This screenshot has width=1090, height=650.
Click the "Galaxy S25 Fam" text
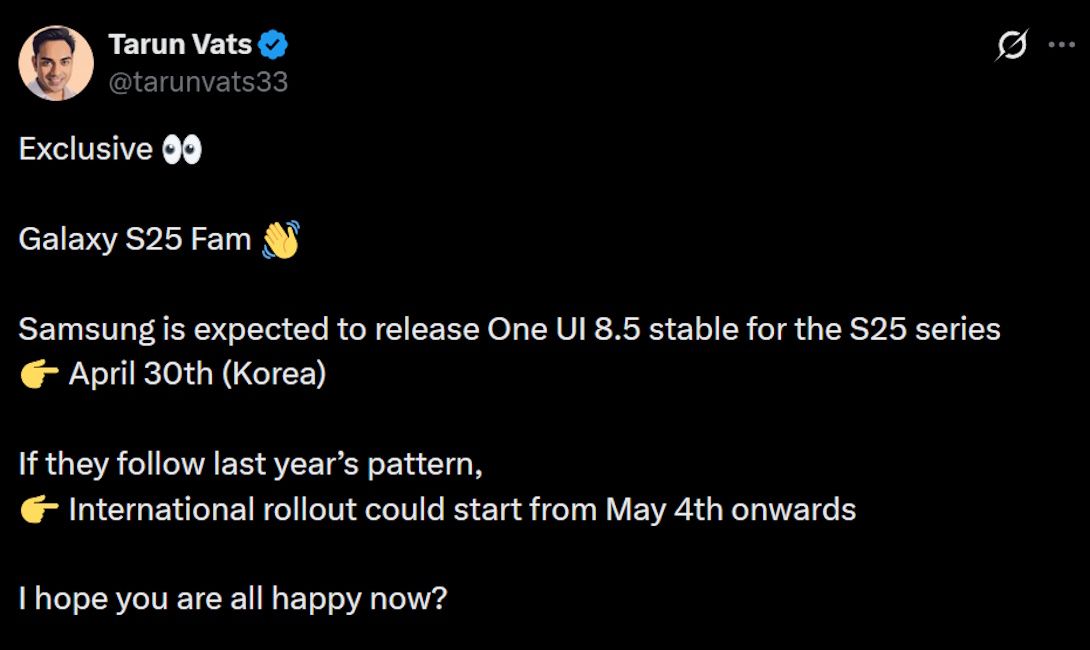[134, 240]
